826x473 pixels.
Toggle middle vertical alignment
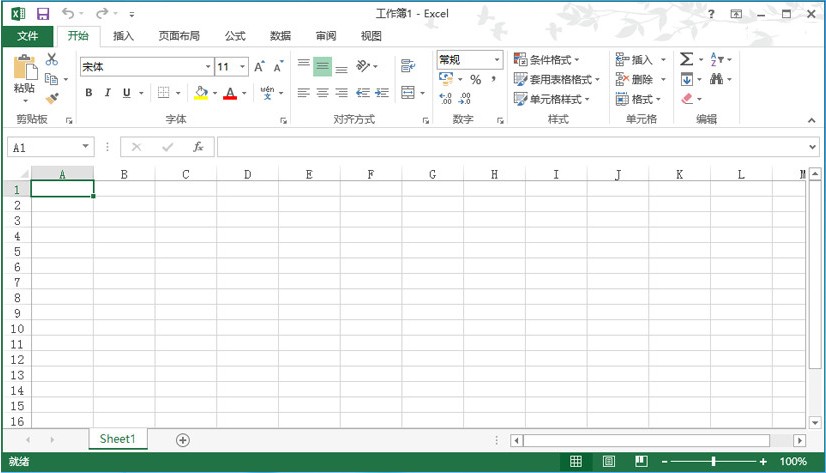(x=322, y=67)
